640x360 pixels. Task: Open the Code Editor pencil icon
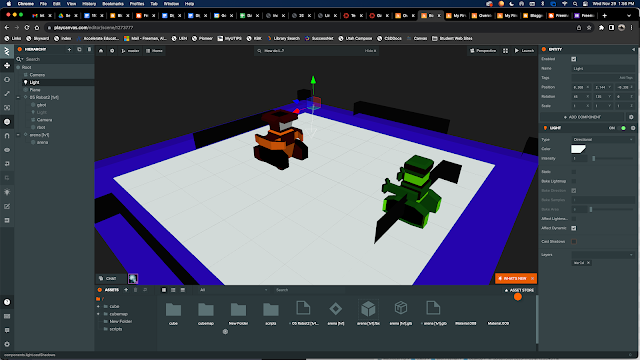click(x=7, y=206)
